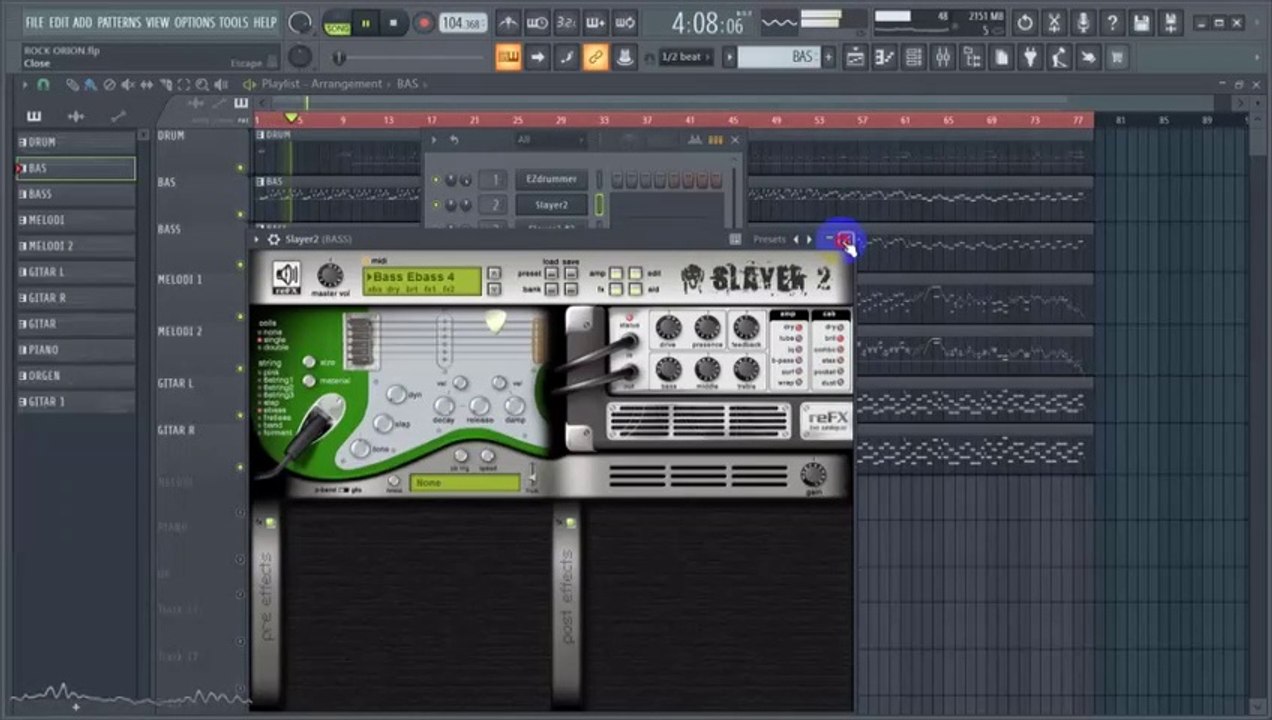Open the mixer icon
Screen dimensions: 1272x720
point(943,58)
